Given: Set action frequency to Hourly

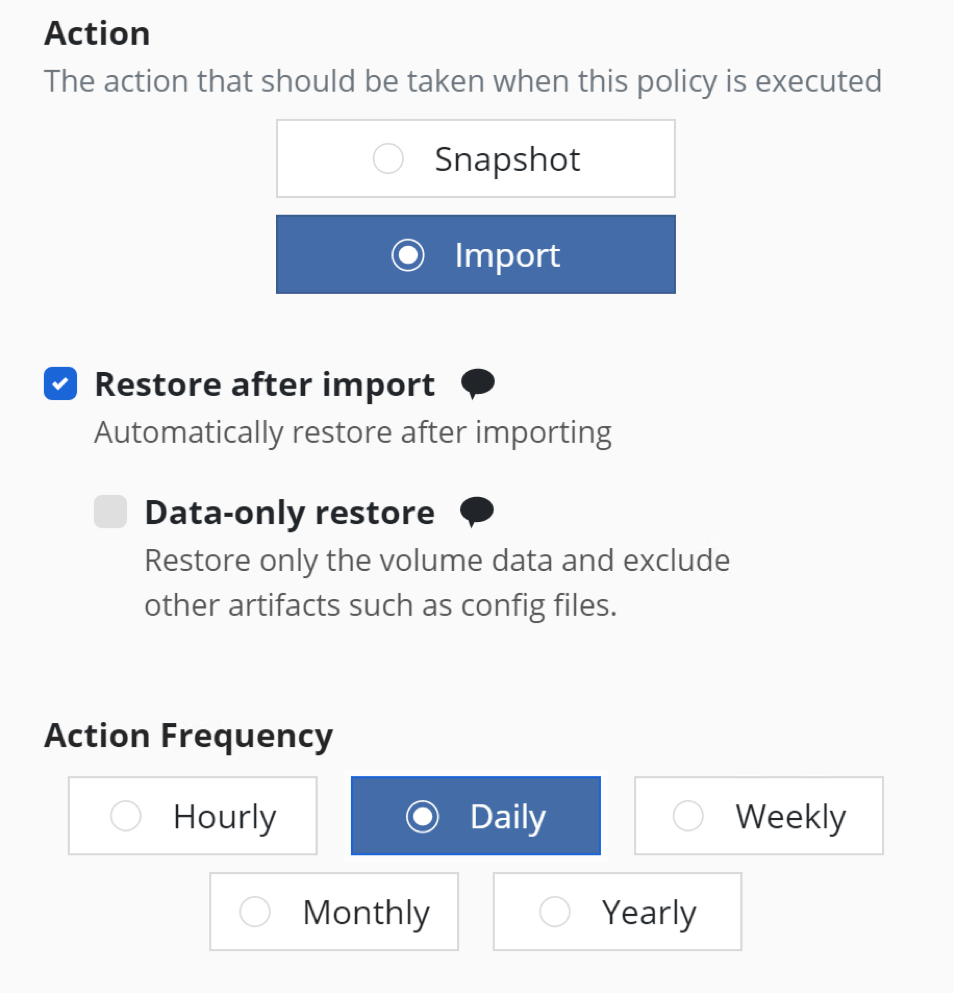Looking at the screenshot, I should coord(193,816).
